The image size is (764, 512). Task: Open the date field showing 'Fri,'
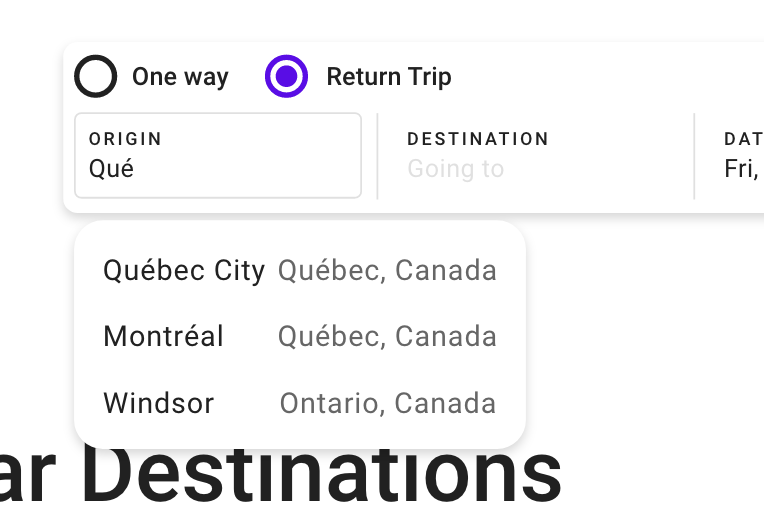point(741,168)
